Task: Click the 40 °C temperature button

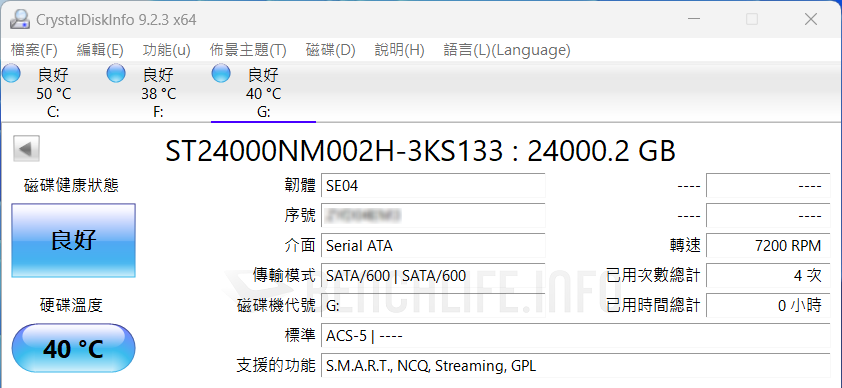Action: (x=74, y=348)
